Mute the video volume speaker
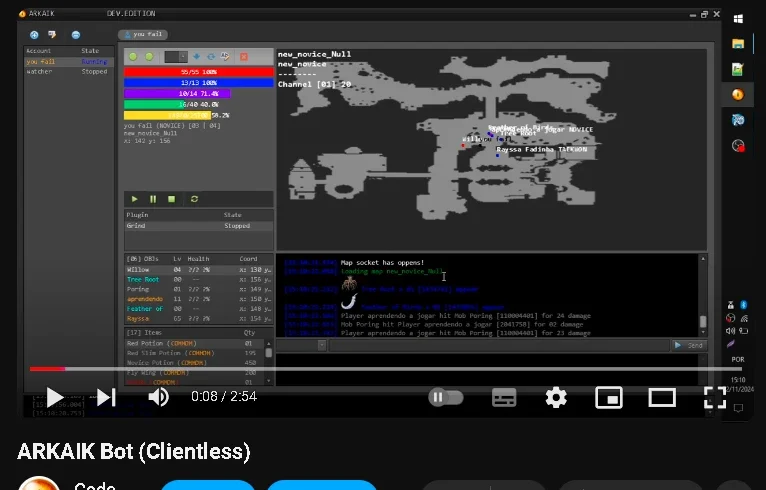 click(159, 397)
